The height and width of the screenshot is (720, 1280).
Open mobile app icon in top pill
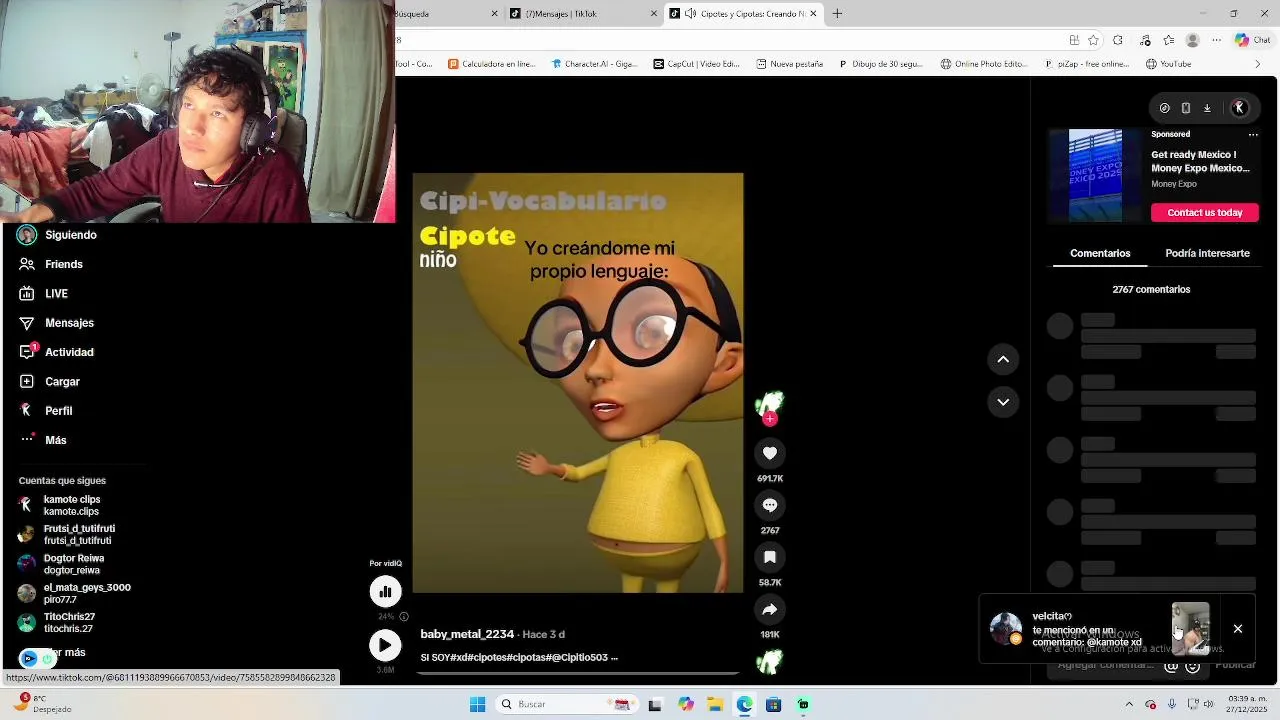1186,108
